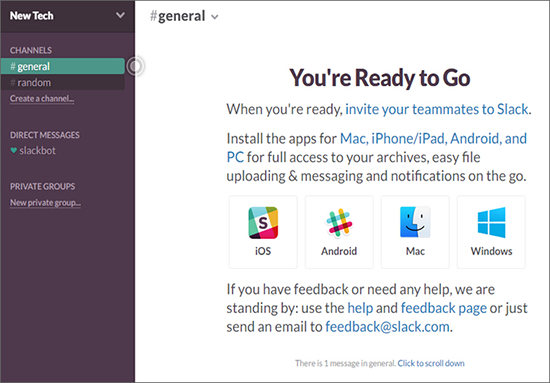Click the feedback@slack.com email link
The width and height of the screenshot is (550, 383).
pos(388,327)
